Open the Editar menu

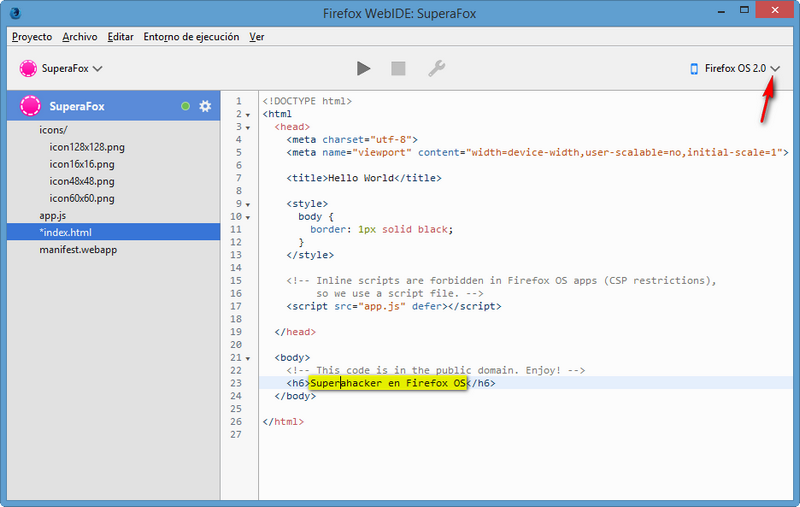[120, 37]
